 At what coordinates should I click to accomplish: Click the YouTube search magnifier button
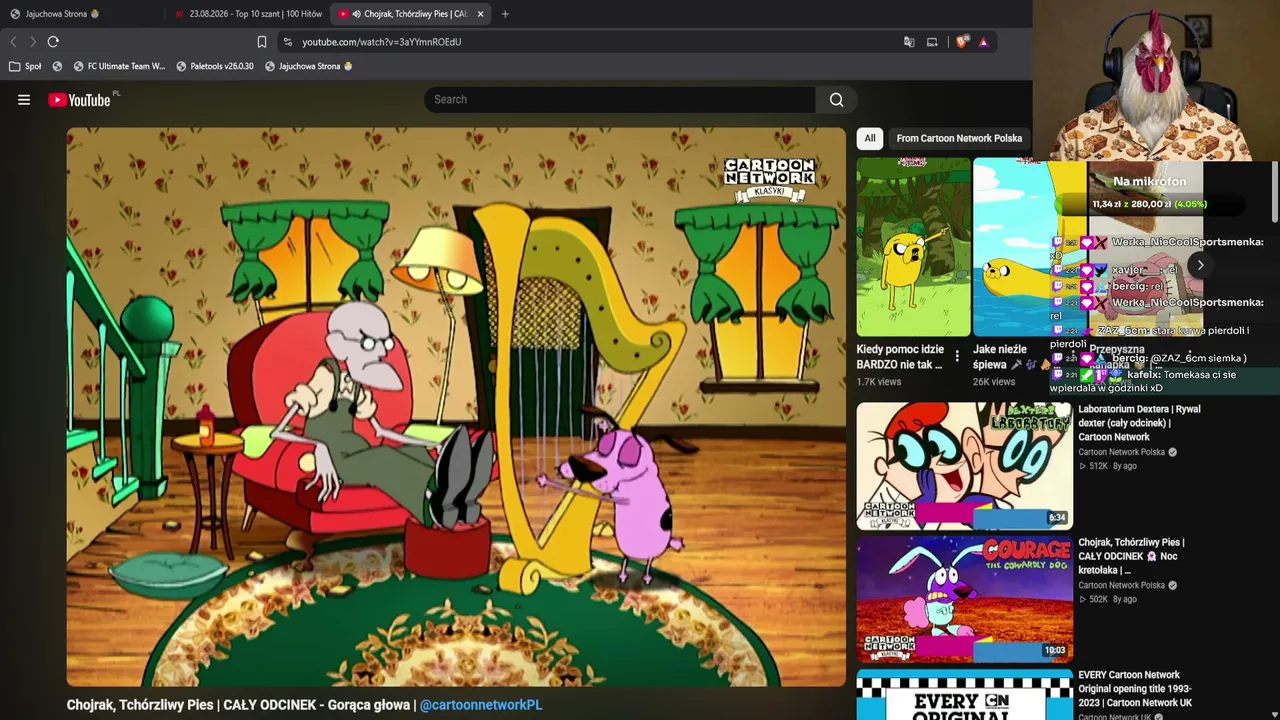click(x=836, y=100)
